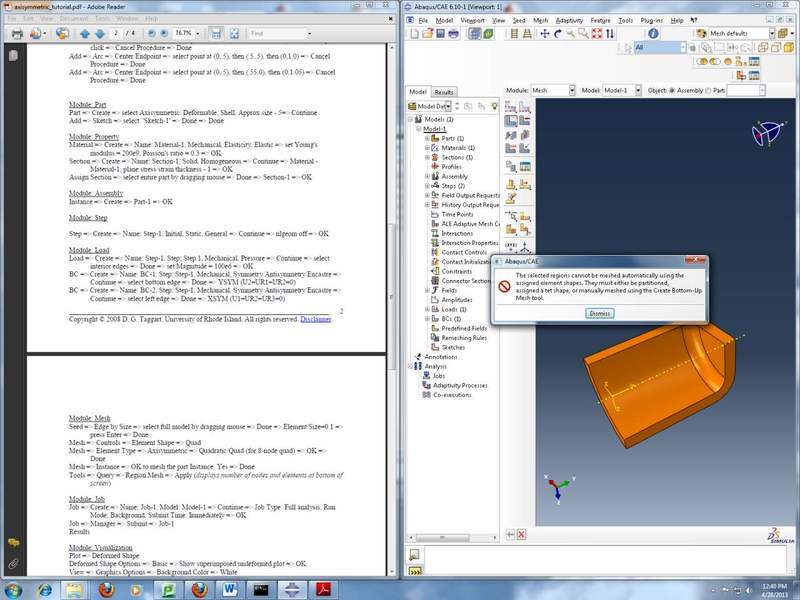Click the back arrow icon below viewport
The image size is (800, 600).
tap(510, 534)
